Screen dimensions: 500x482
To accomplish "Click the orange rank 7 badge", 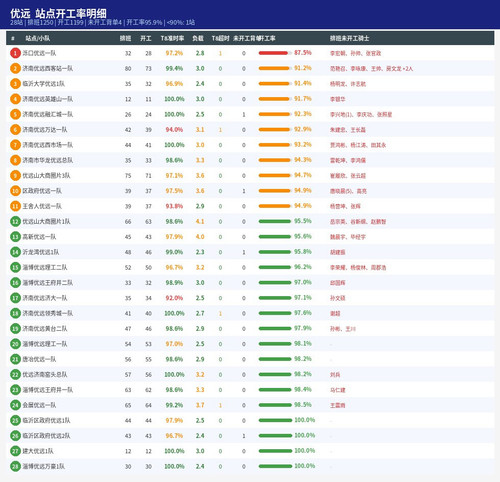I will tap(15, 145).
